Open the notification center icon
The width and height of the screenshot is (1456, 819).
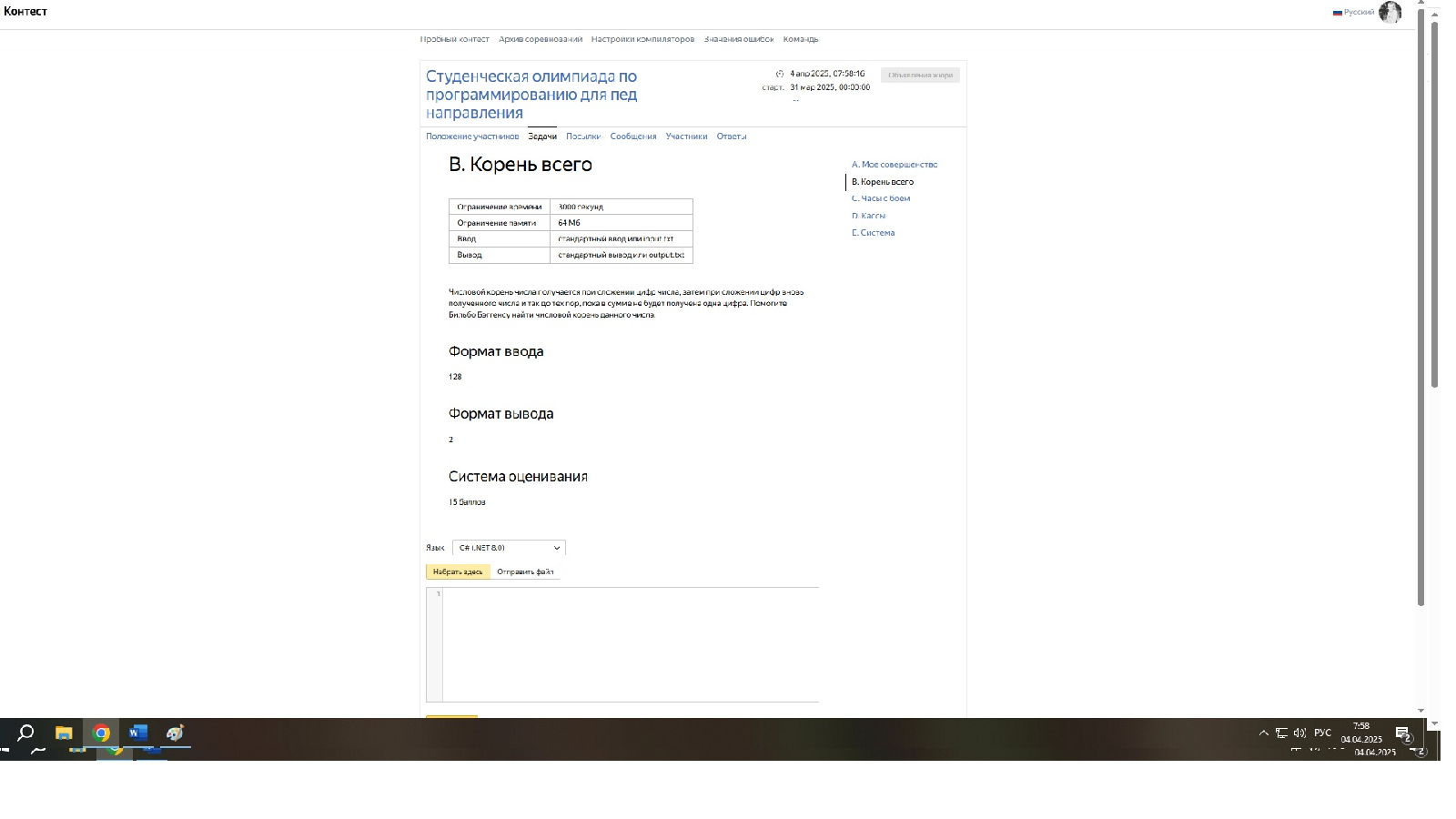click(x=1402, y=733)
